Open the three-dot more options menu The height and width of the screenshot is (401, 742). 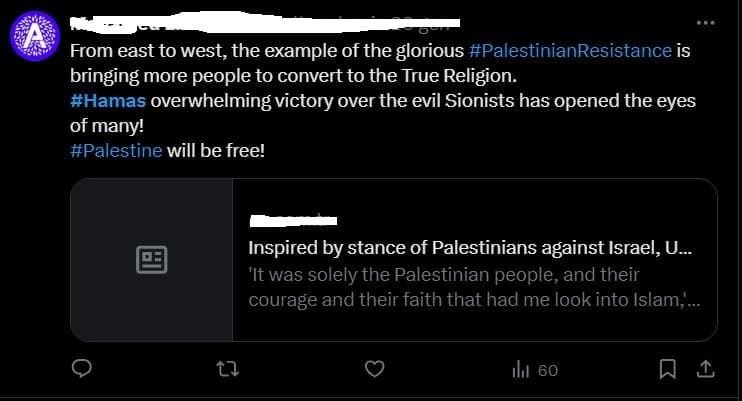click(x=708, y=24)
